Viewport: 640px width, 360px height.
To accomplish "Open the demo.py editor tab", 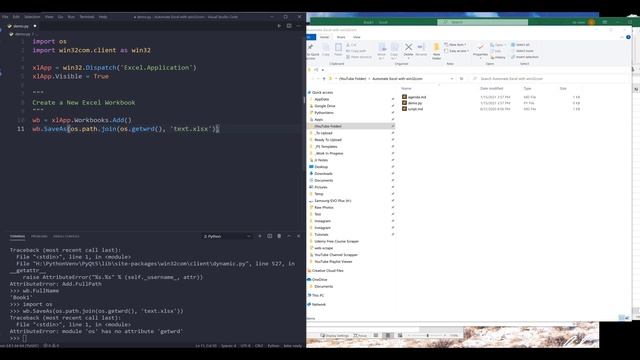I will 20,26.
